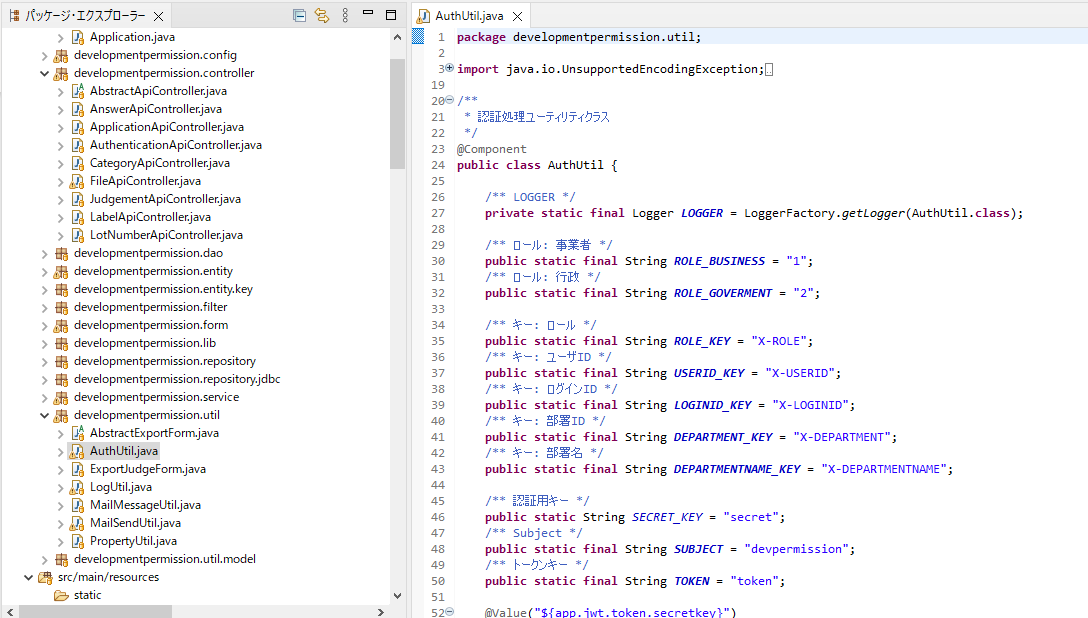Image resolution: width=1088 pixels, height=618 pixels.
Task: Select FileApiController.java in the tree
Action: tap(144, 181)
